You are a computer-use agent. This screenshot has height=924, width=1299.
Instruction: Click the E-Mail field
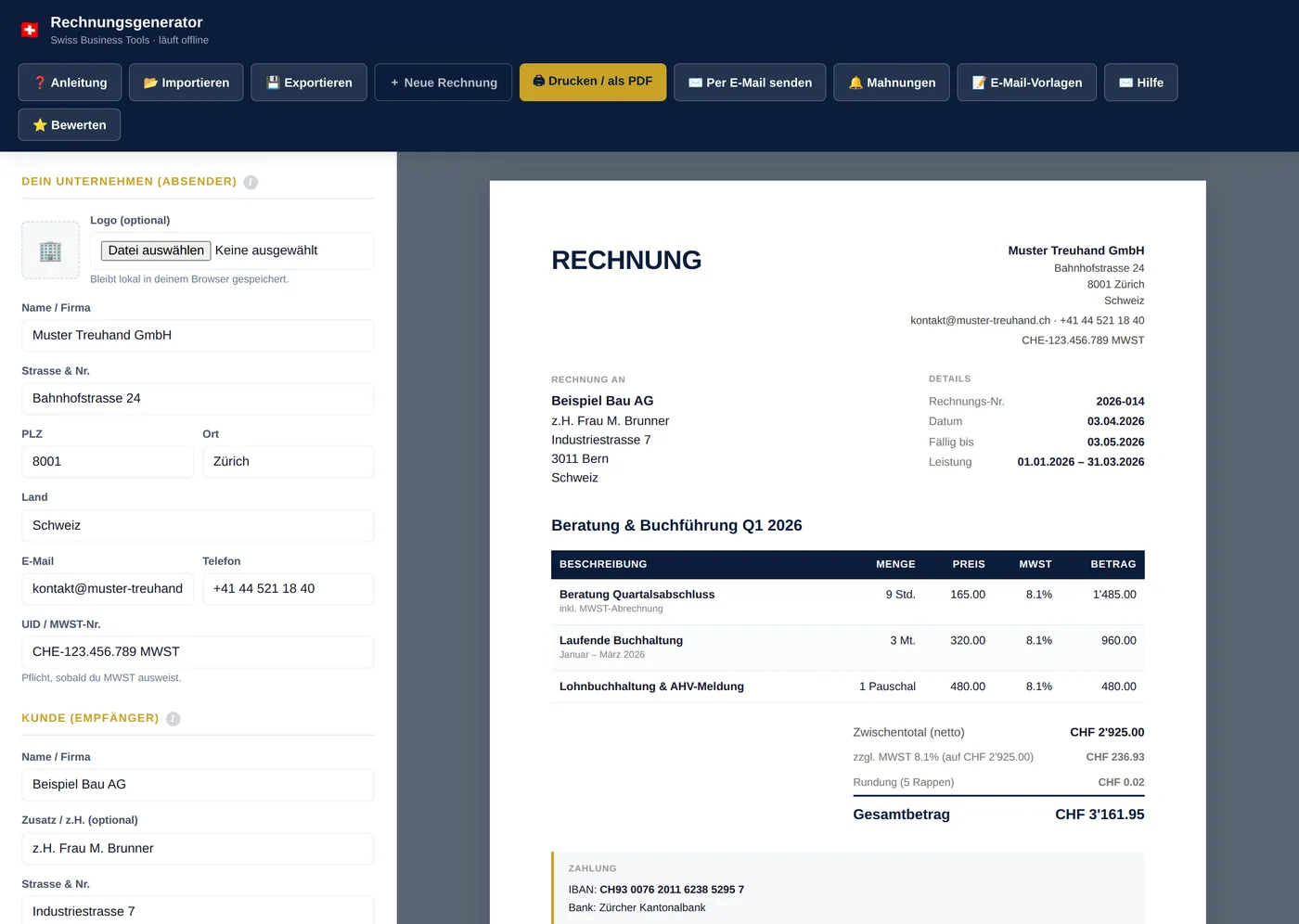[108, 589]
